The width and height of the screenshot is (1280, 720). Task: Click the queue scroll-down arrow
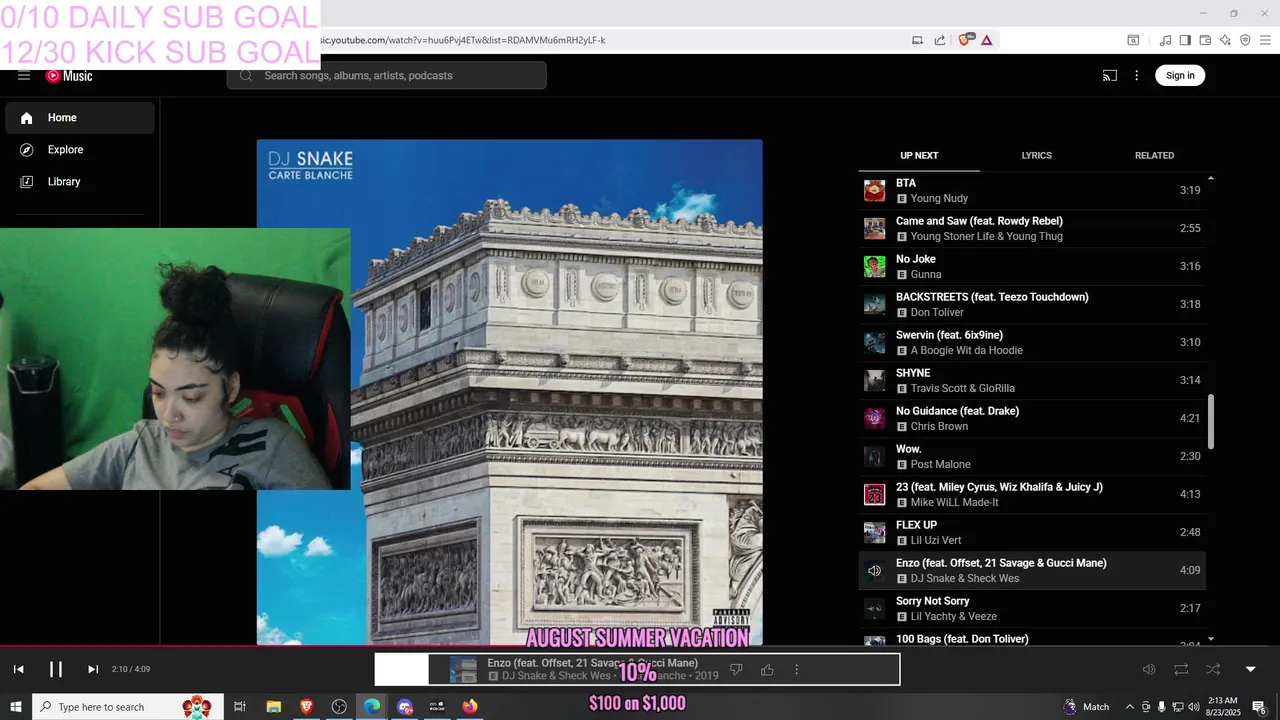pyautogui.click(x=1211, y=639)
